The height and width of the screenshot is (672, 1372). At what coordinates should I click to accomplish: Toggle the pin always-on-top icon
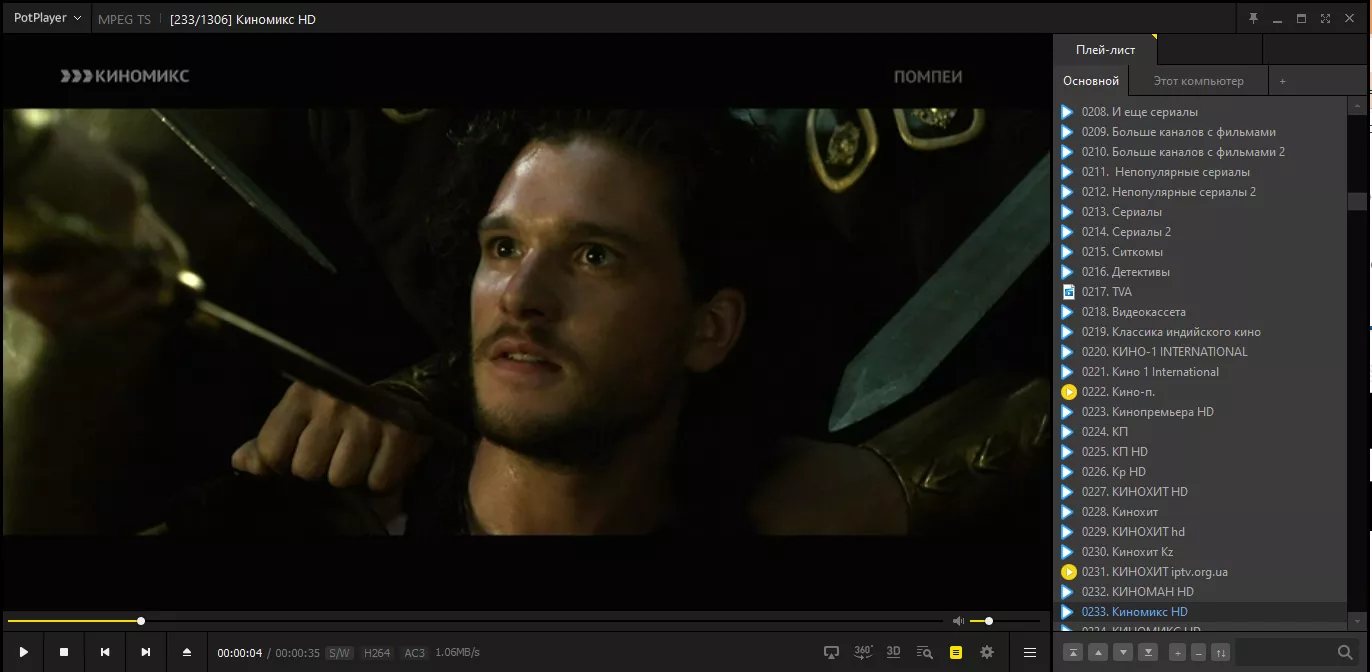point(1253,19)
